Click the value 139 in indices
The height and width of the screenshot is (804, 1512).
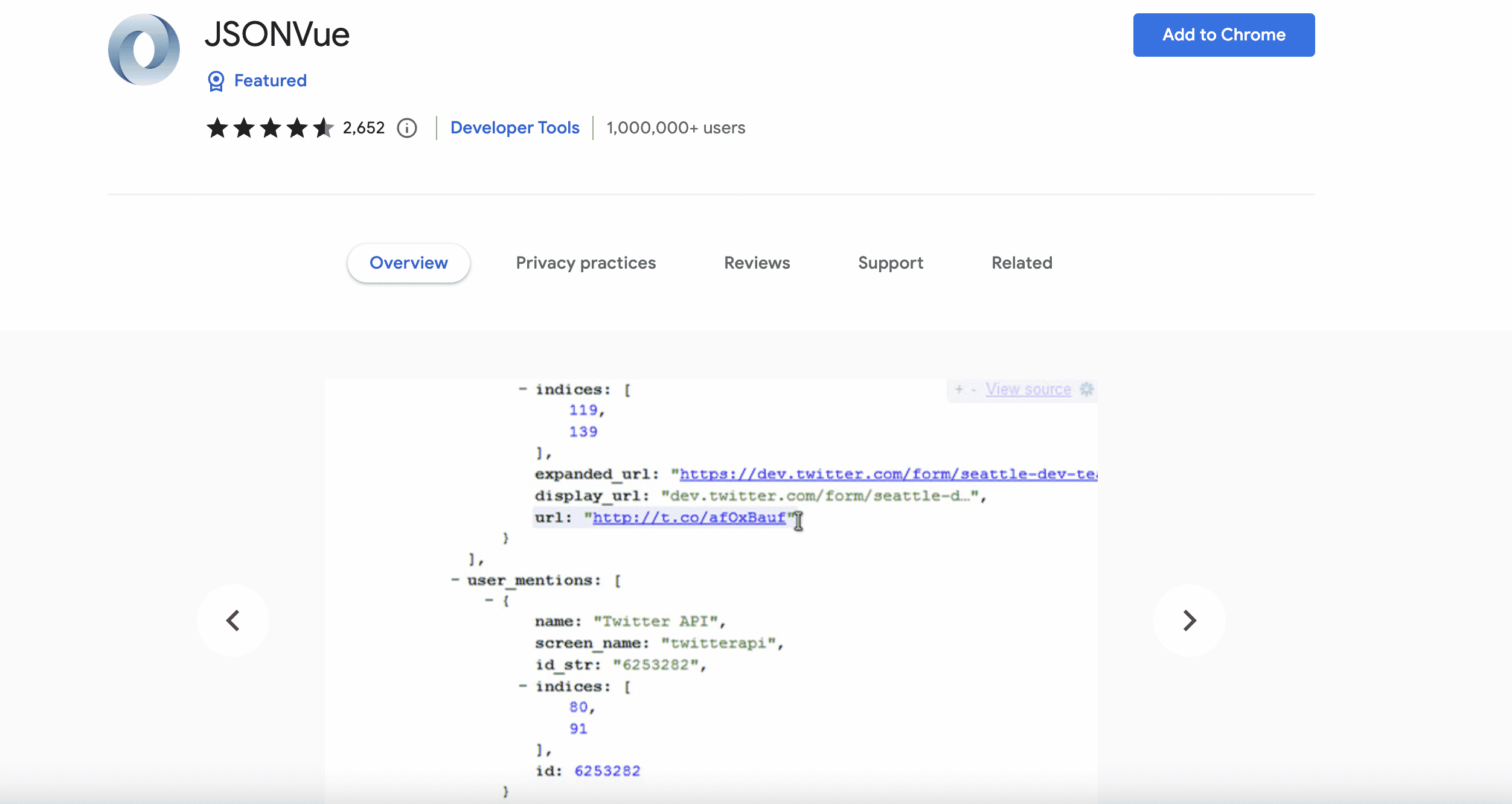pyautogui.click(x=583, y=432)
